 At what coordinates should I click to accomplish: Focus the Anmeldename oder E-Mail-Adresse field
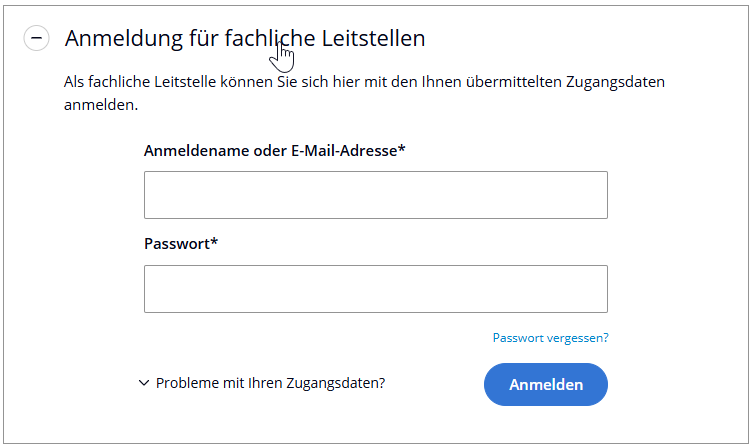point(375,195)
